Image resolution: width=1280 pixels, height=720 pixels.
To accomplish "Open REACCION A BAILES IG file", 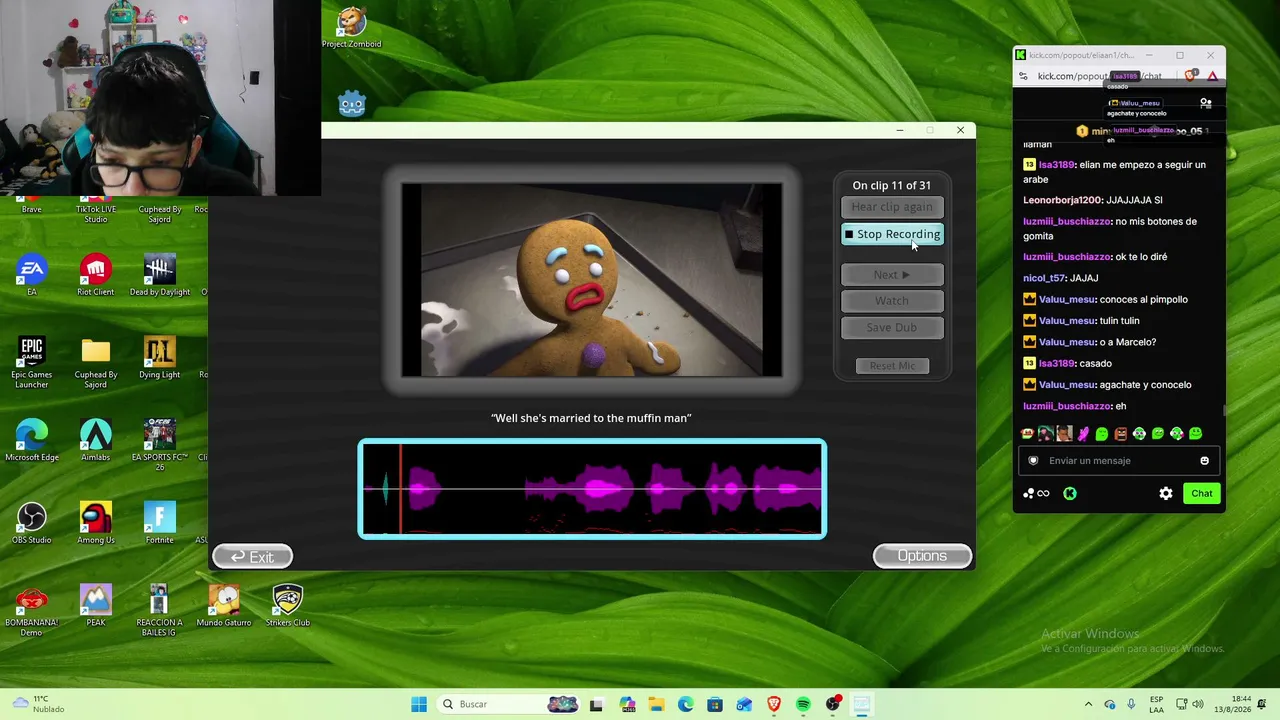I will point(160,610).
